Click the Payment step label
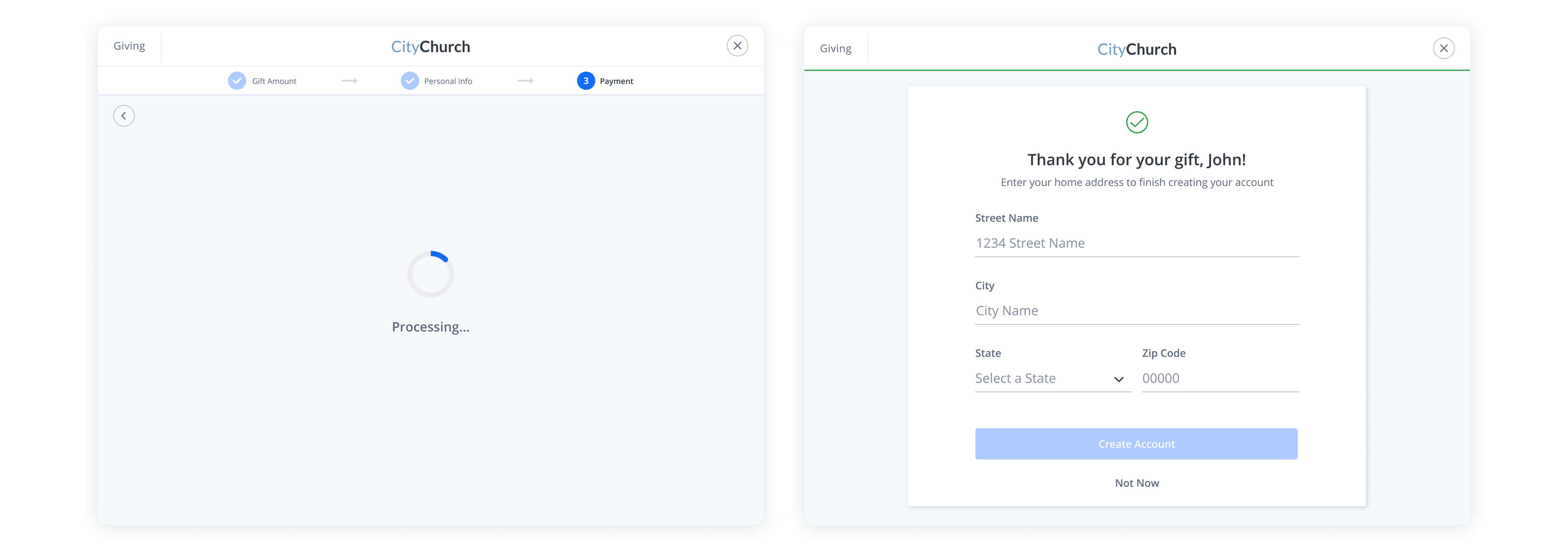 pos(616,81)
